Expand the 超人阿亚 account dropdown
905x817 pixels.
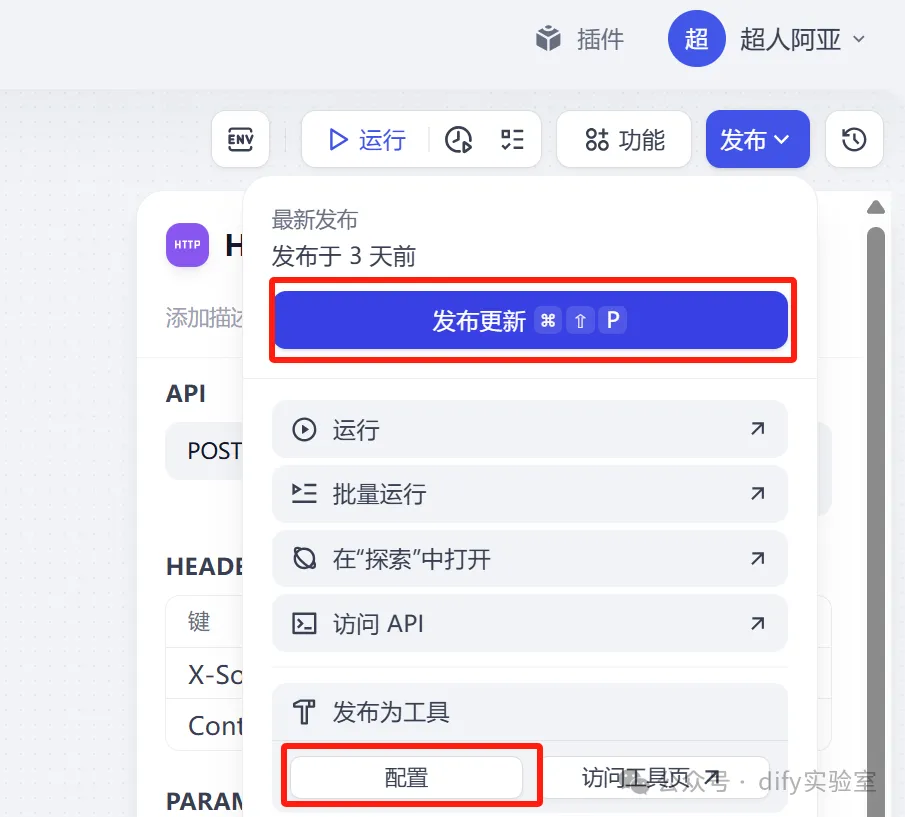click(802, 39)
